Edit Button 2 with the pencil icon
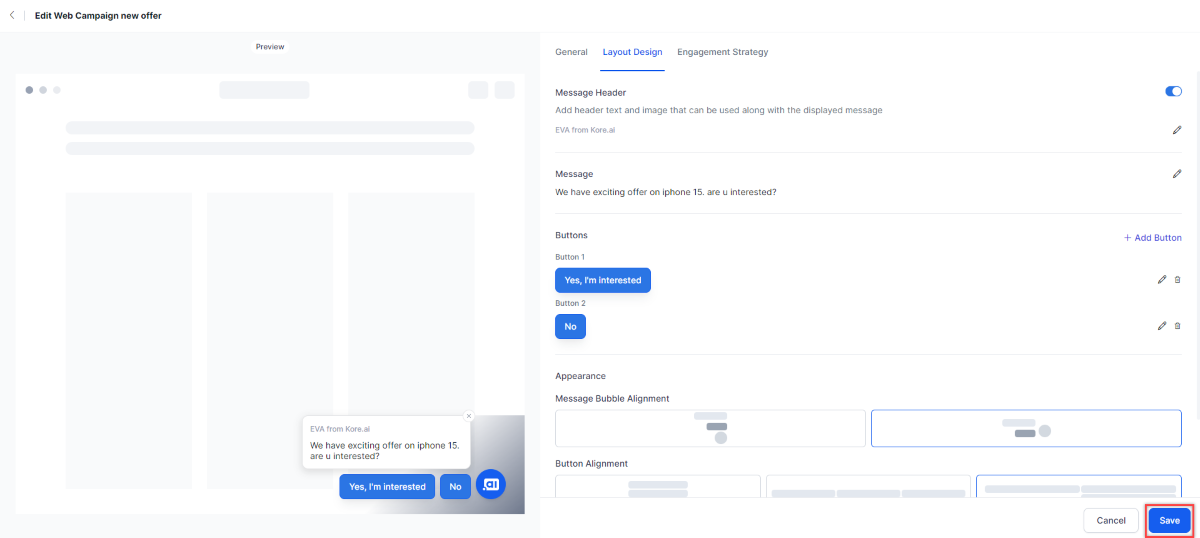This screenshot has height=538, width=1200. (1161, 326)
